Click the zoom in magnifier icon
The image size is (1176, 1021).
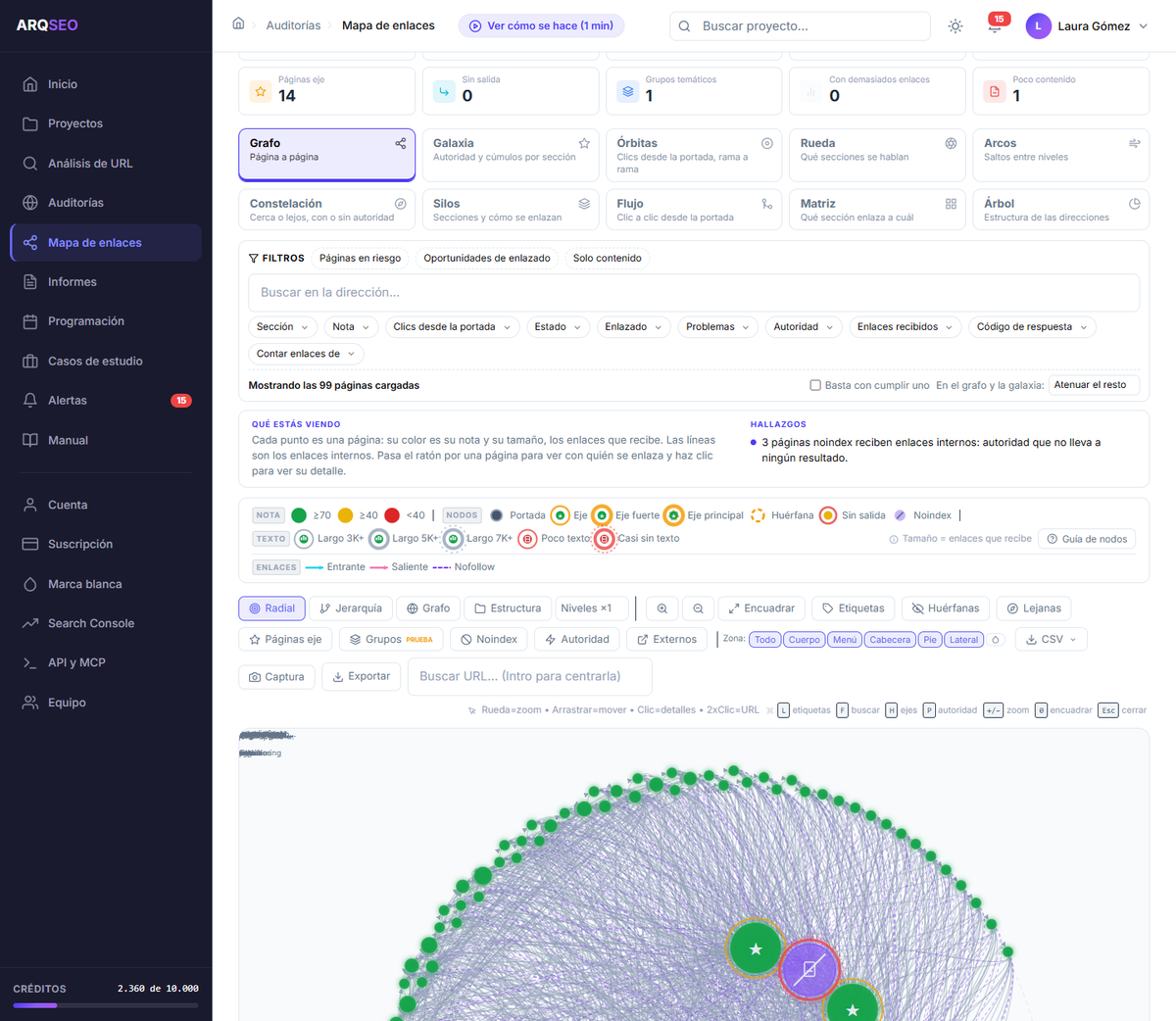click(x=662, y=608)
